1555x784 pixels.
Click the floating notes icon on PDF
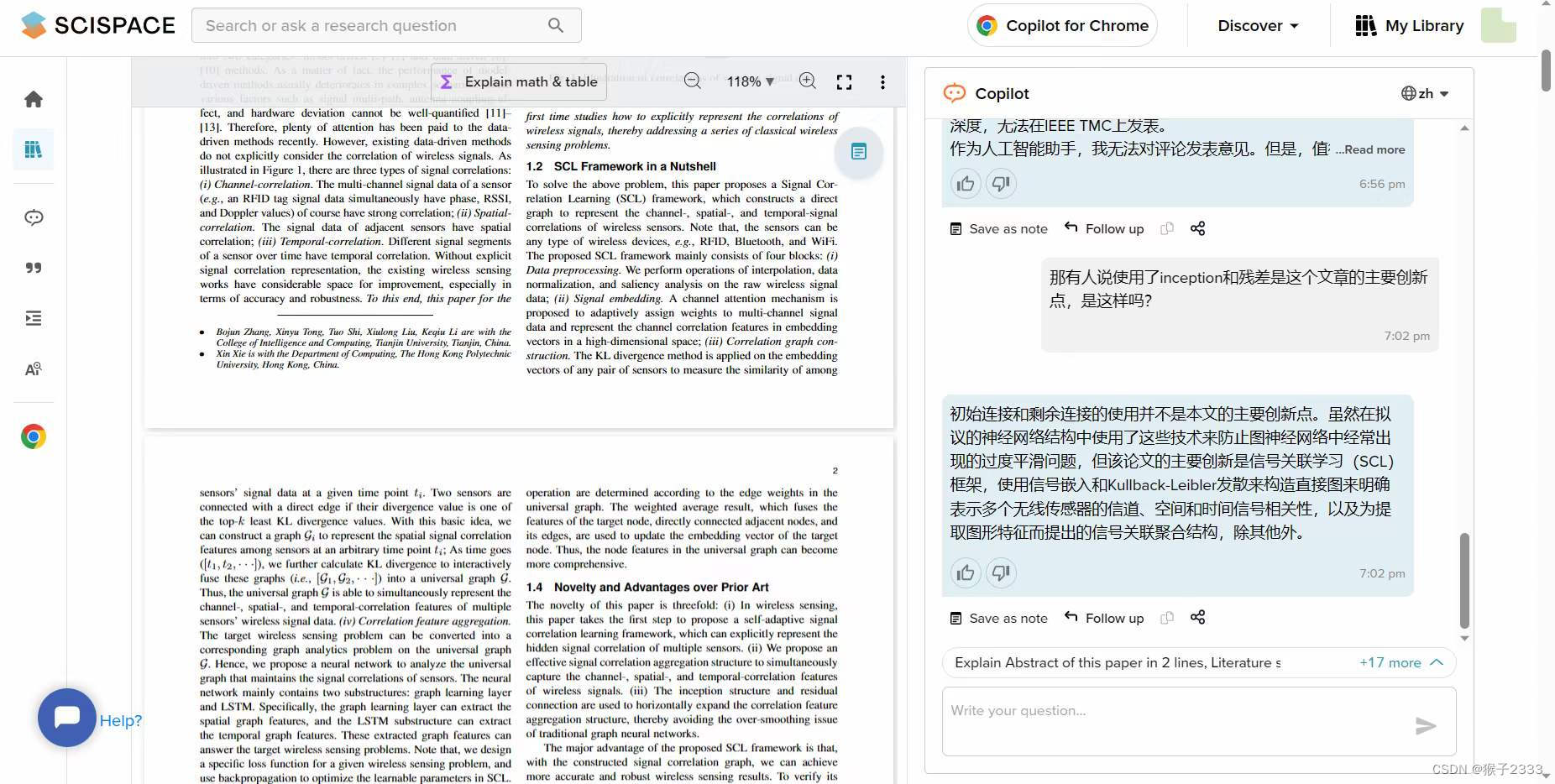tap(859, 152)
